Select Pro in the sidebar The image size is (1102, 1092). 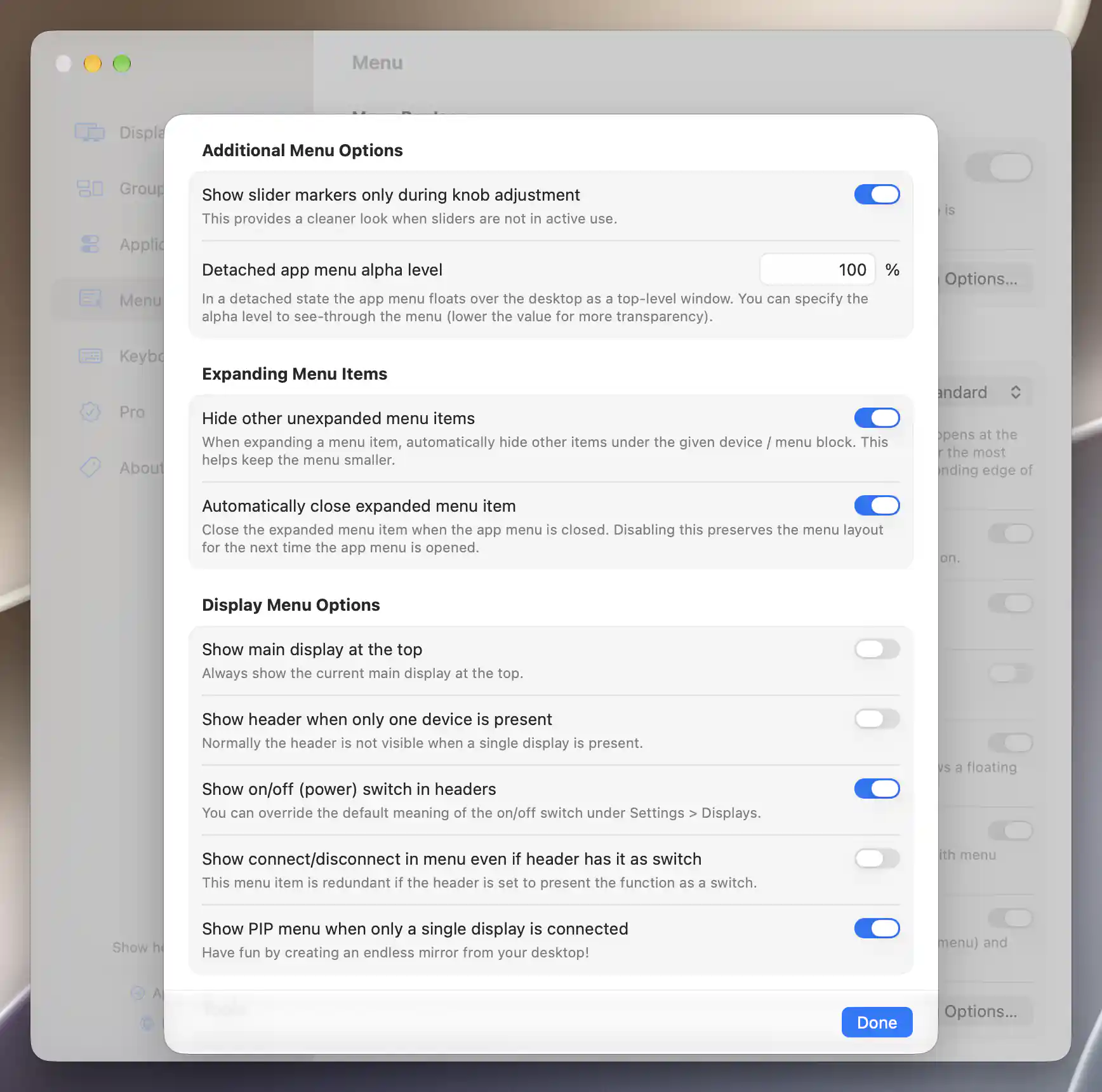point(132,412)
